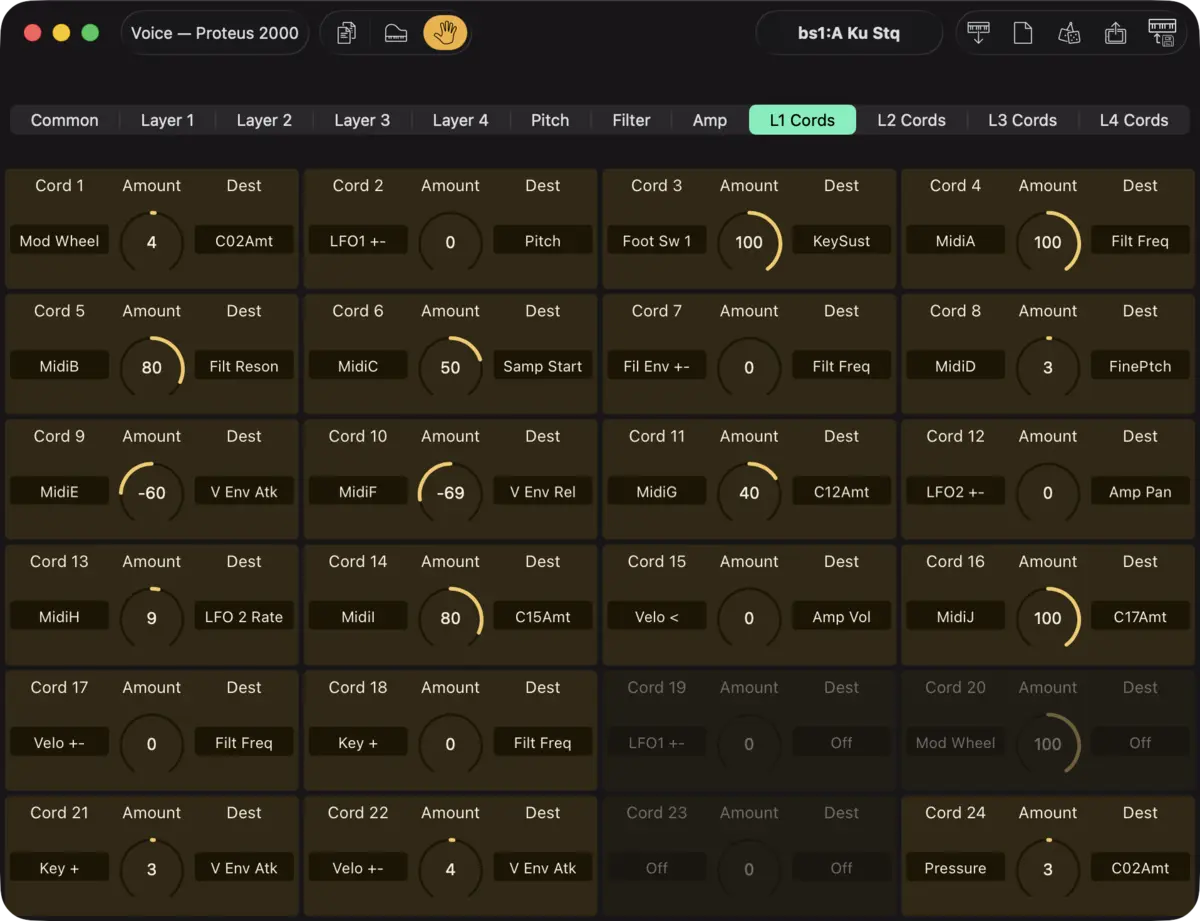Click the copy documents icon in toolbar
The height and width of the screenshot is (921, 1200).
coord(347,33)
